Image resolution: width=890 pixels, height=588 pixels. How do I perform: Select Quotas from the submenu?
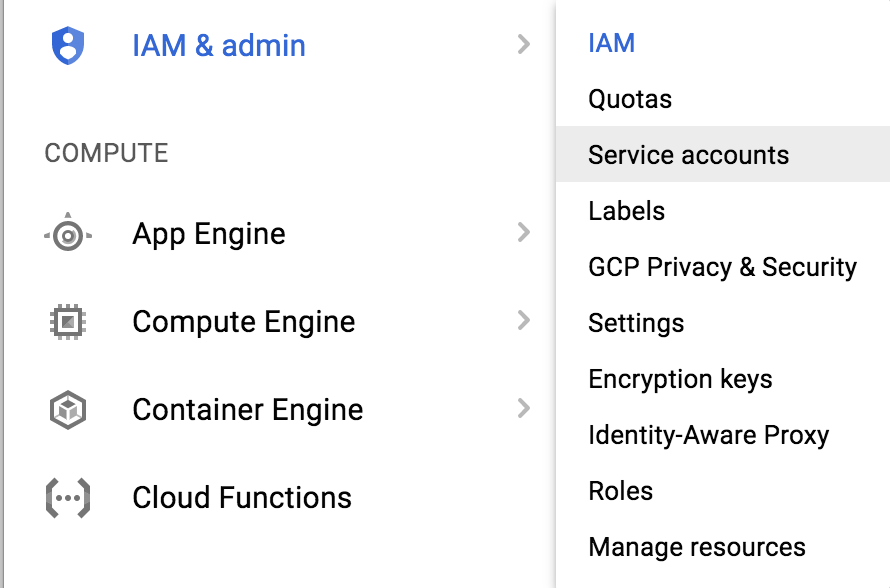point(630,100)
